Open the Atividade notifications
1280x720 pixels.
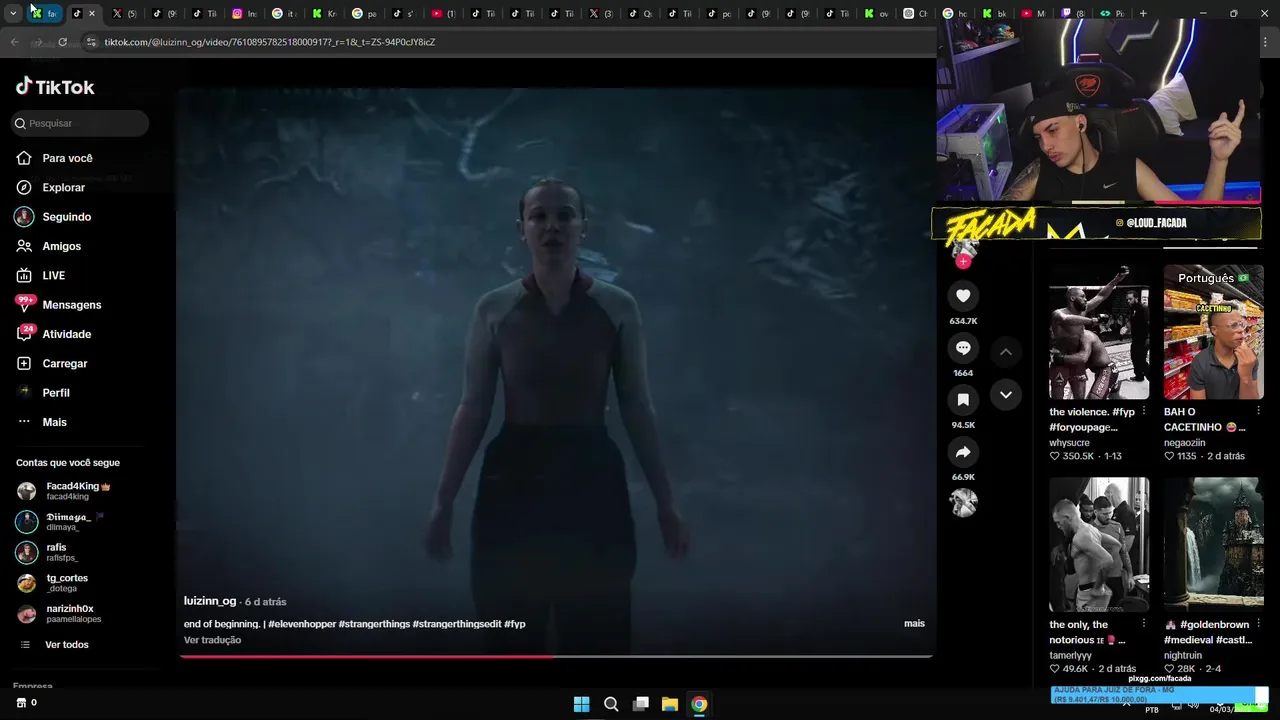click(x=53, y=334)
